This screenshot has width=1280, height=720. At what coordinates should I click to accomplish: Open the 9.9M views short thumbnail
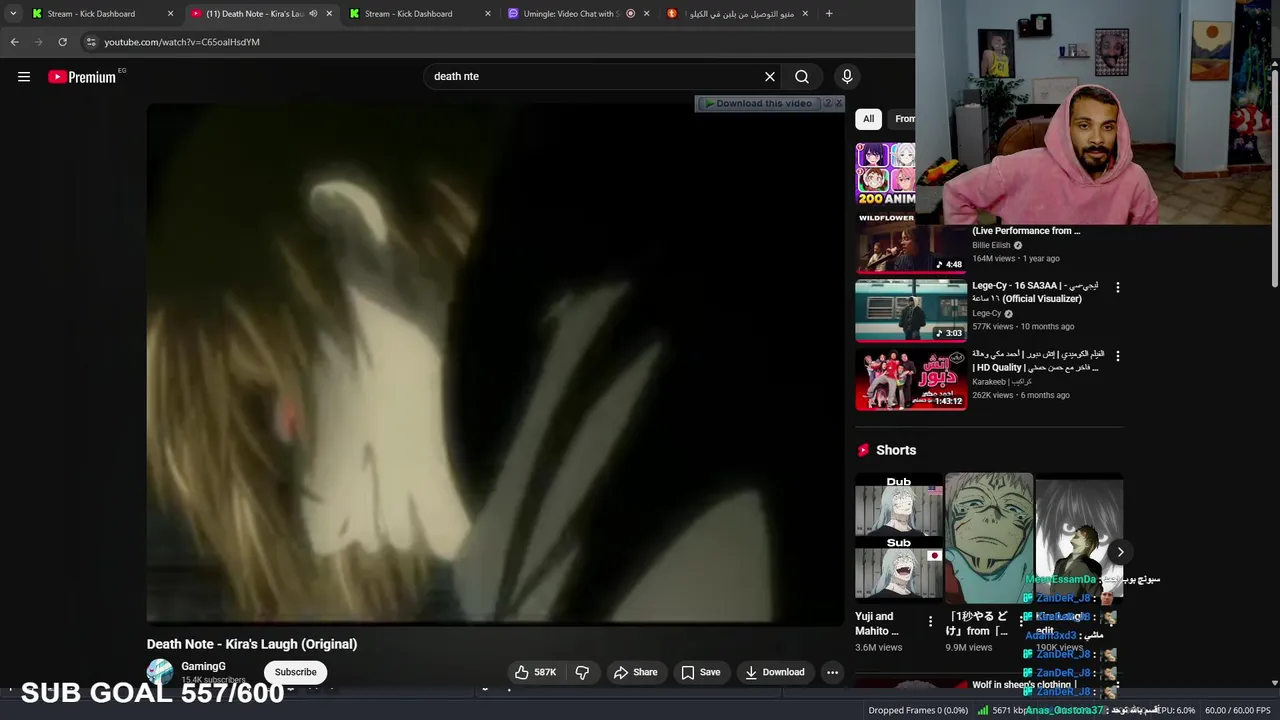coord(989,537)
